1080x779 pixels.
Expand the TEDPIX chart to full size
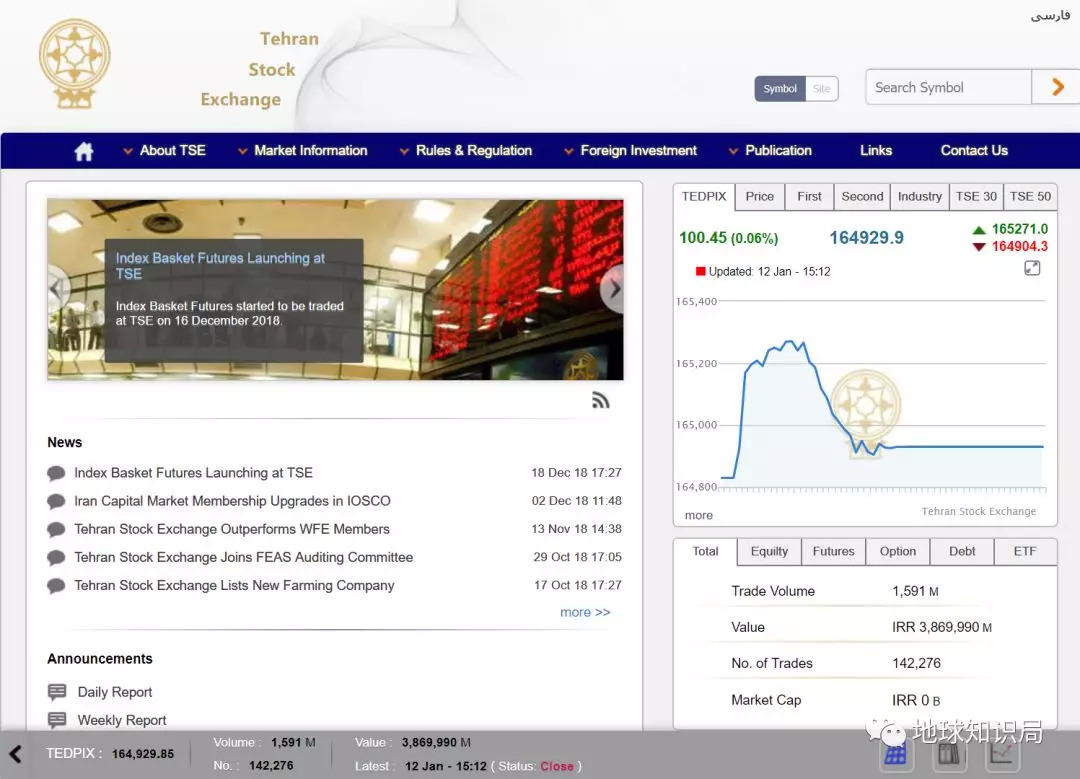1032,268
